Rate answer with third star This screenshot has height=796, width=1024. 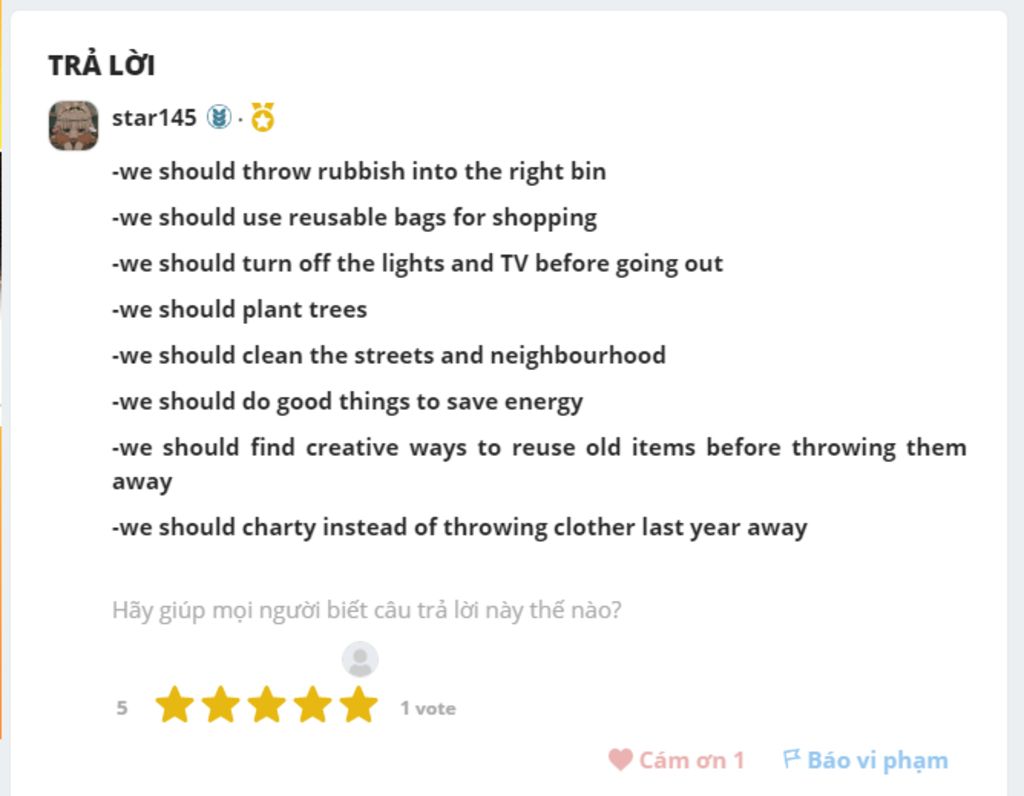coord(266,705)
